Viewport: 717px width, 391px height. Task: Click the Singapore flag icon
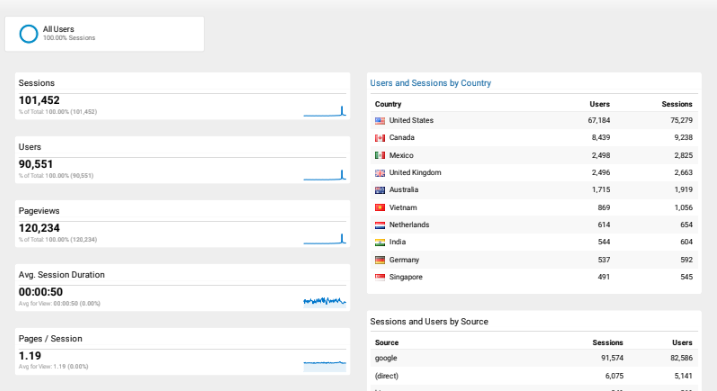(x=380, y=277)
